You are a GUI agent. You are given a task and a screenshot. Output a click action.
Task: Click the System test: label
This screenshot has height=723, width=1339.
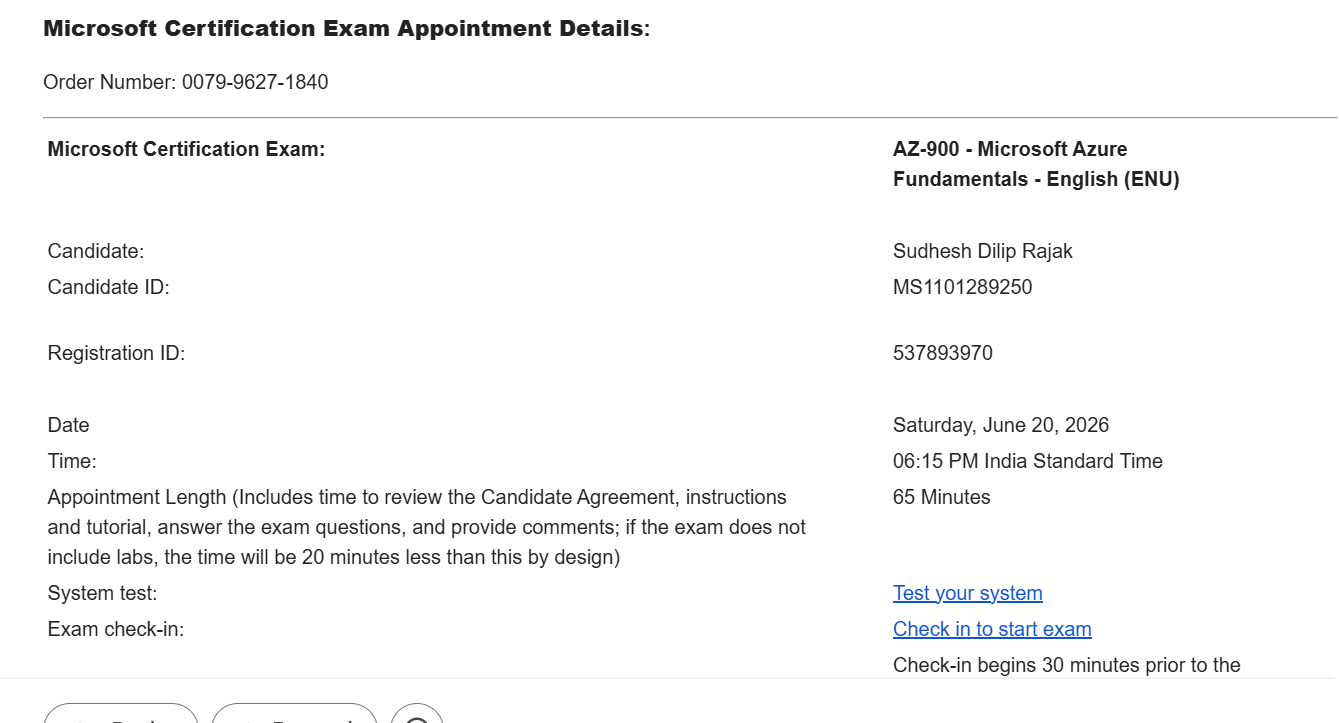[x=102, y=593]
